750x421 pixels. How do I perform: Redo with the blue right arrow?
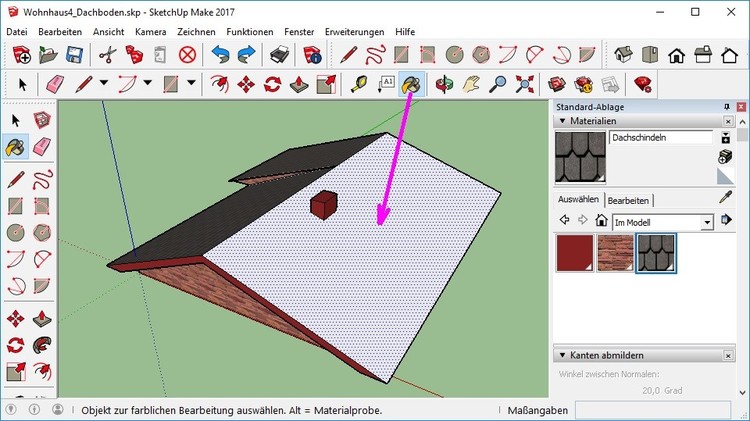coord(246,55)
